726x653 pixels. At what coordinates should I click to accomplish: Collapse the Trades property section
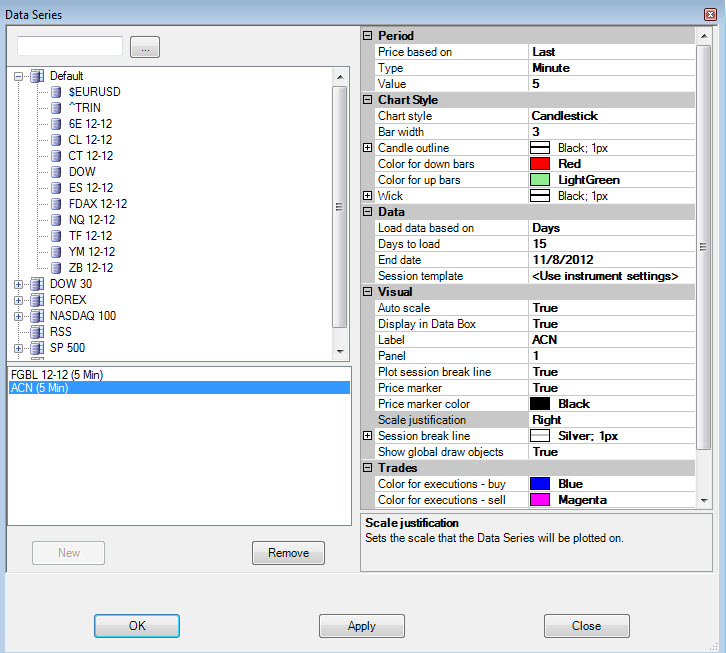click(x=368, y=468)
